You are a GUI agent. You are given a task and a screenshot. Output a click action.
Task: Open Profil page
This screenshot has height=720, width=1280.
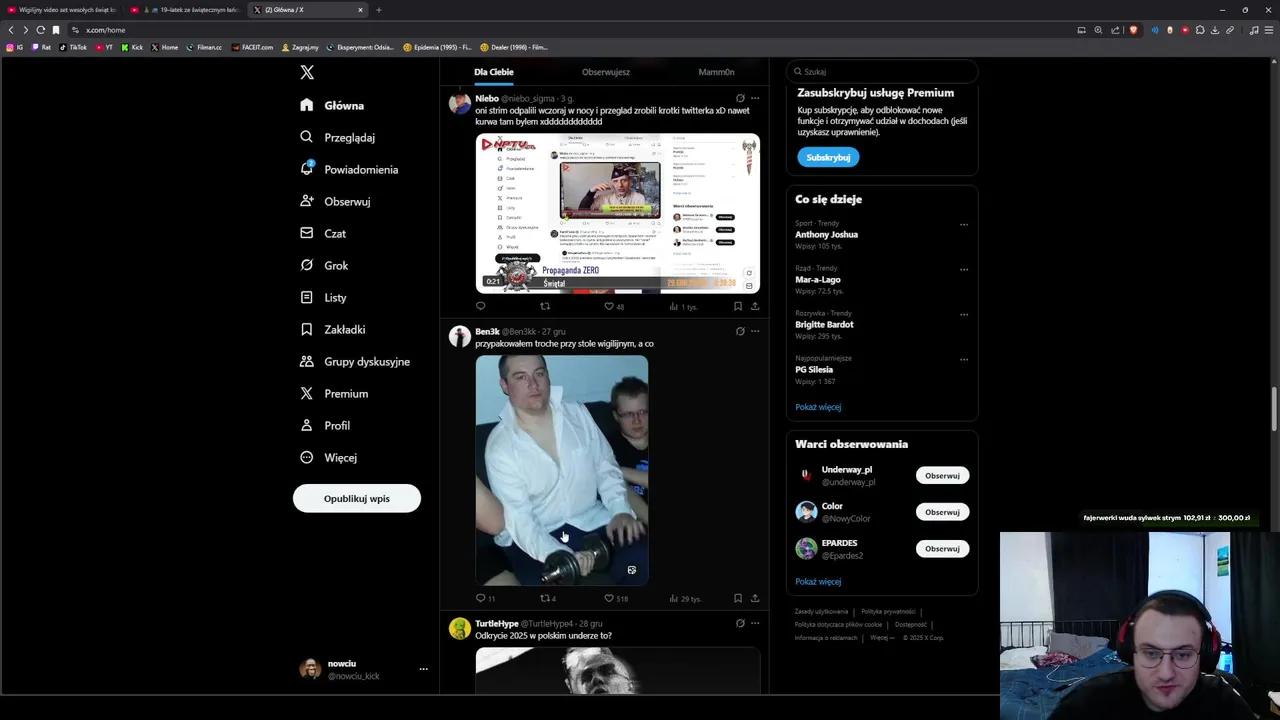[324, 425]
